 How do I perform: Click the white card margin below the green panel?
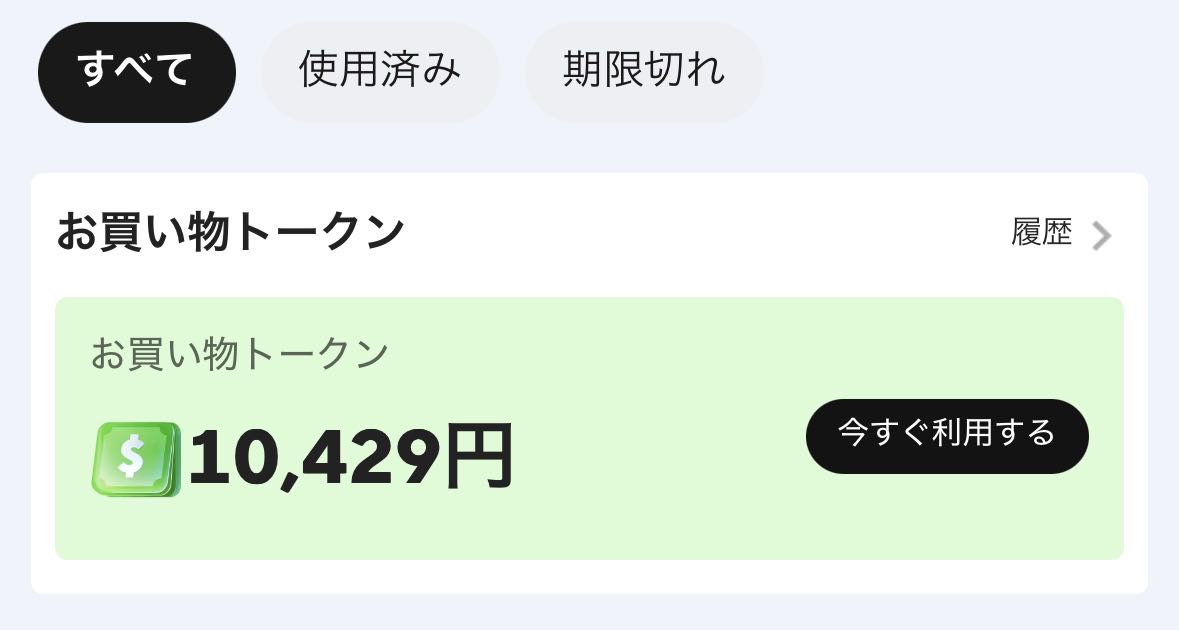590,577
